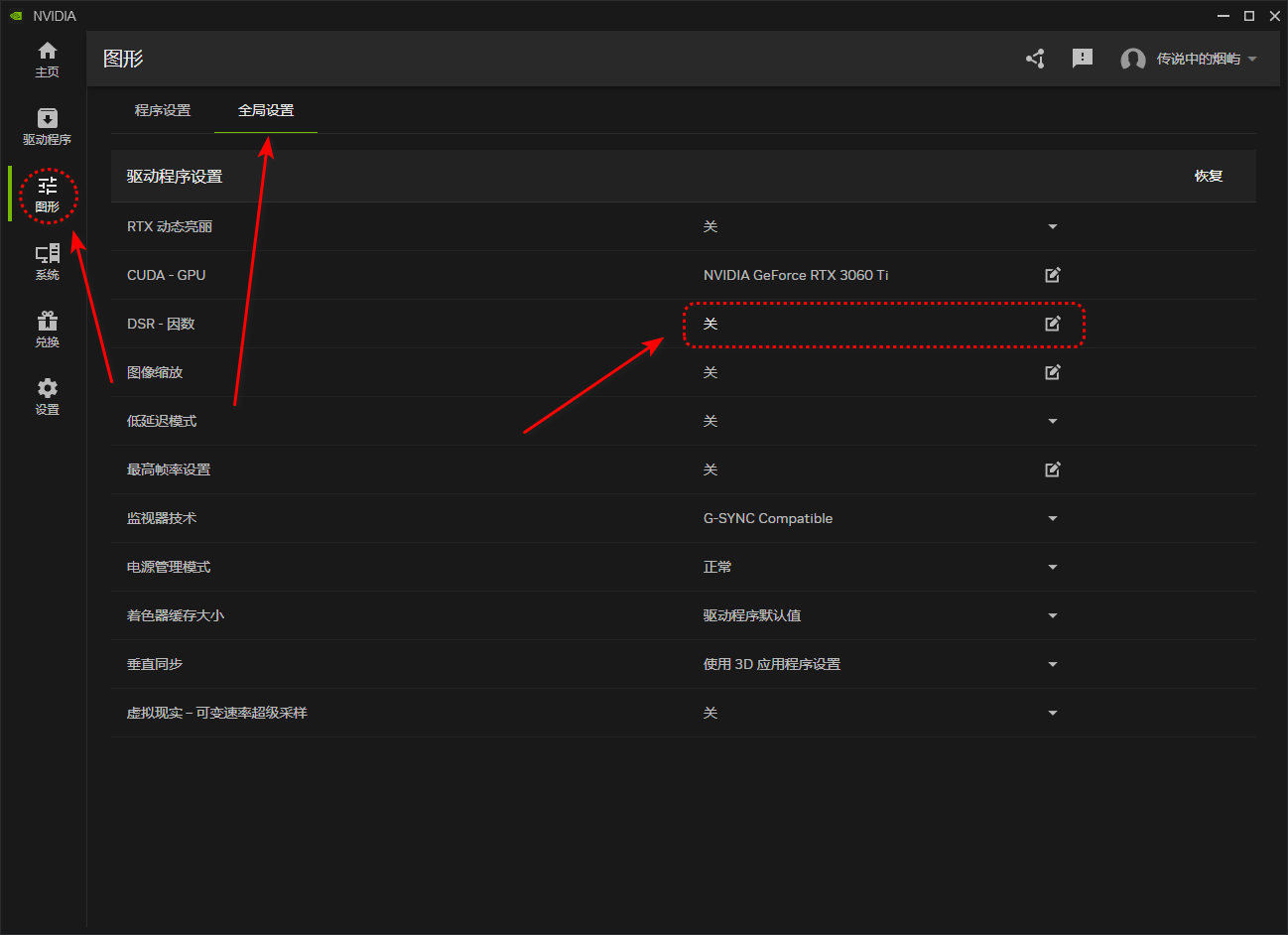Expand the RTX 动态亮丽 dropdown
The width and height of the screenshot is (1288, 935).
pyautogui.click(x=1053, y=226)
